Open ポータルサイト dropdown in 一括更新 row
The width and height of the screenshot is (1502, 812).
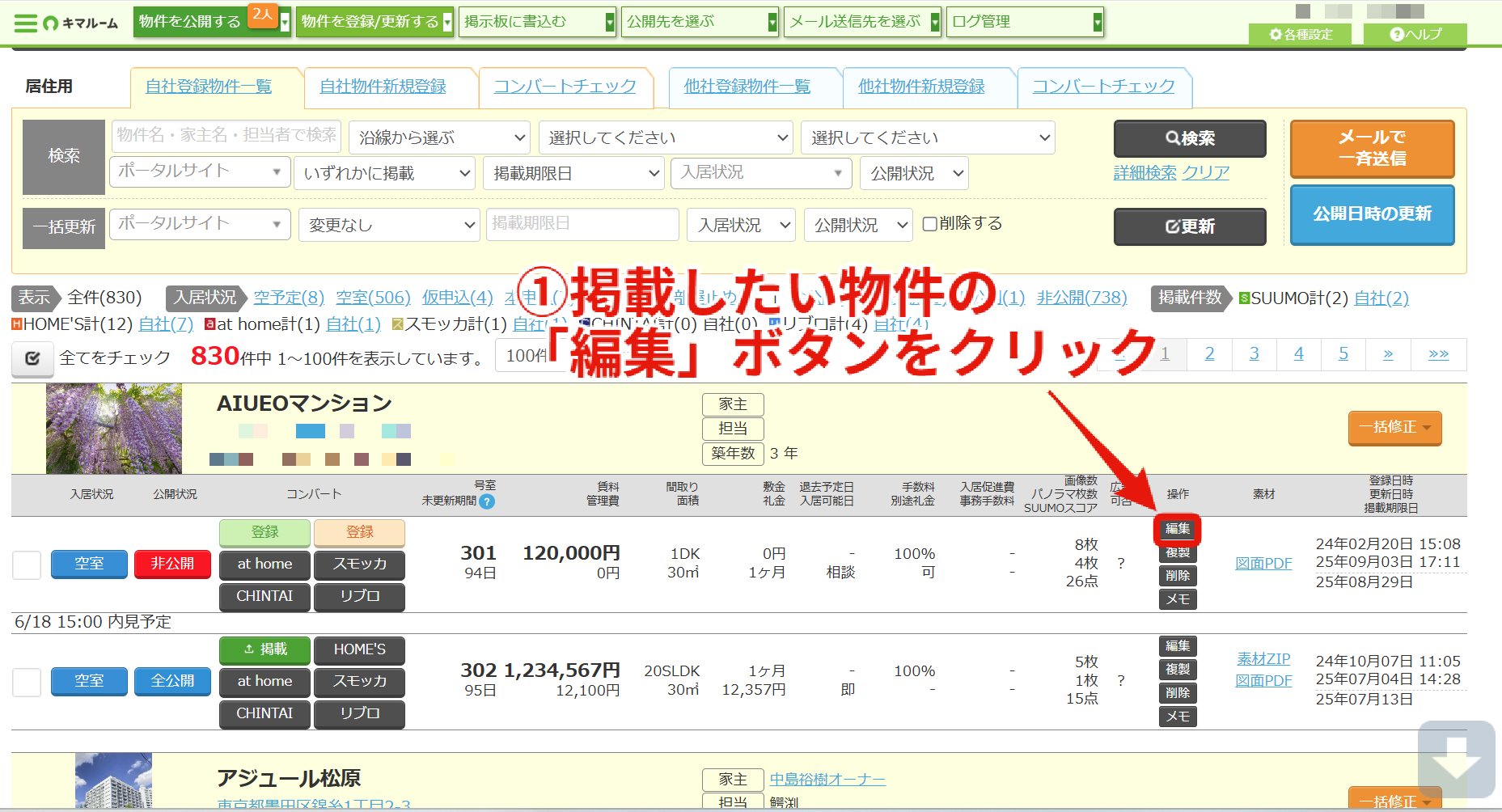coord(200,224)
